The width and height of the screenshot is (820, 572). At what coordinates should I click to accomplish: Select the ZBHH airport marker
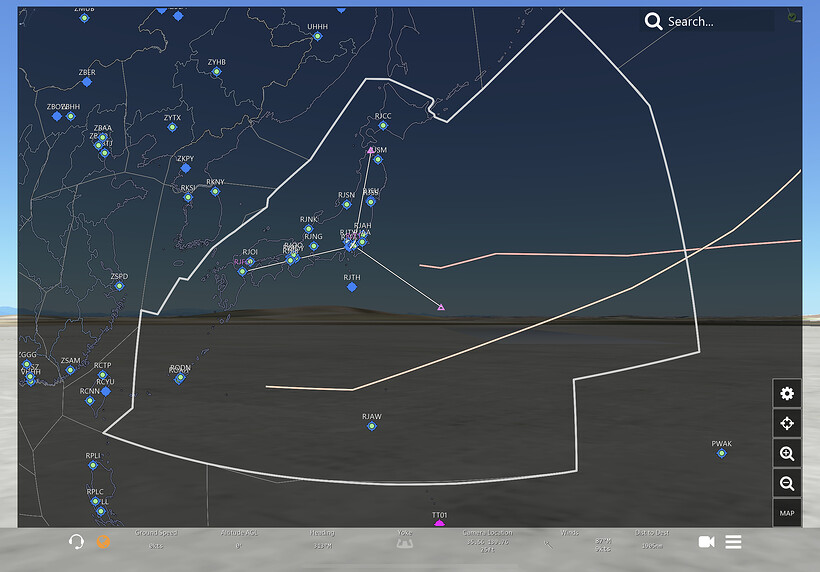71,116
